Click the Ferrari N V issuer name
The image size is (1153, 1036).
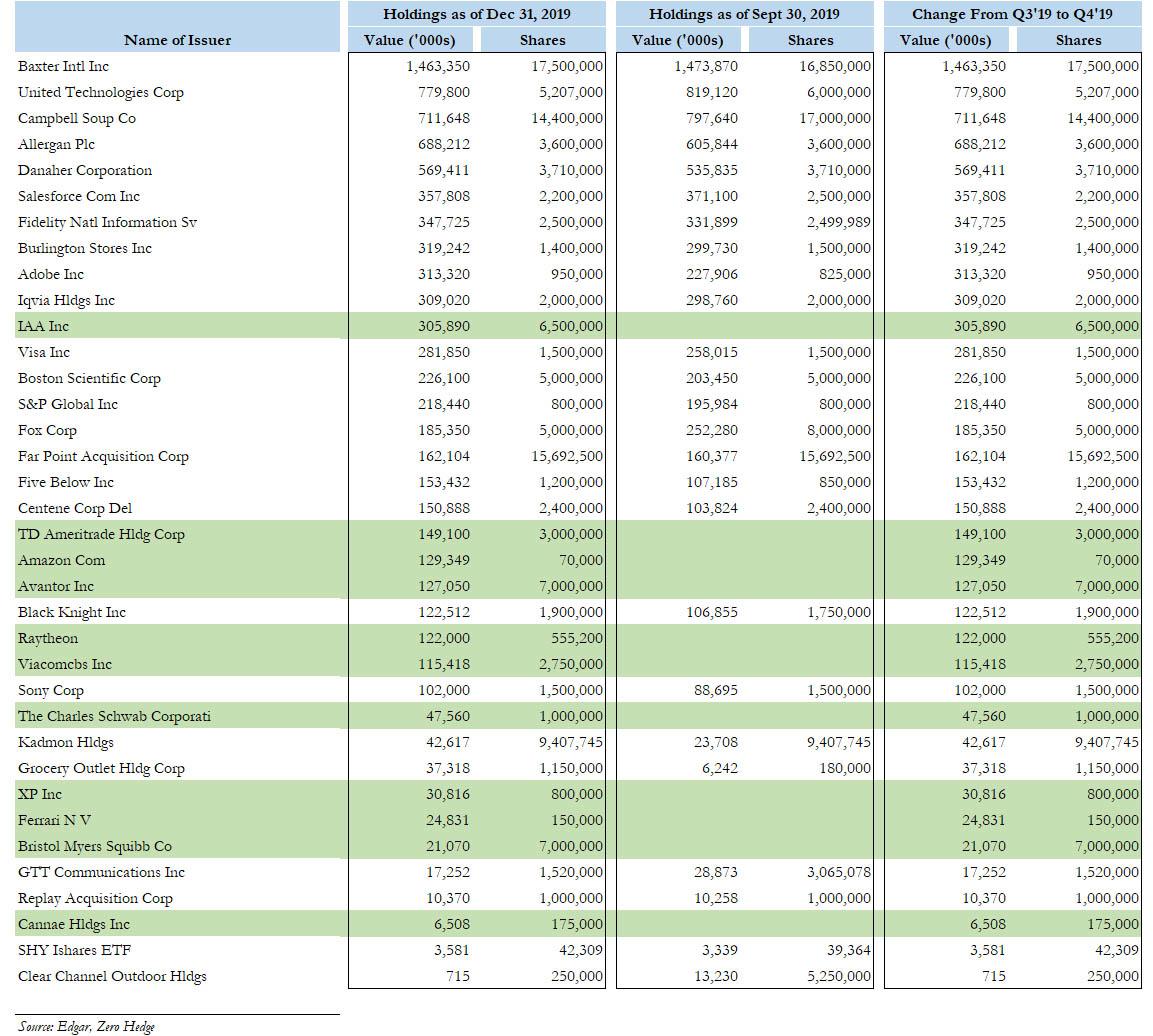coord(54,820)
